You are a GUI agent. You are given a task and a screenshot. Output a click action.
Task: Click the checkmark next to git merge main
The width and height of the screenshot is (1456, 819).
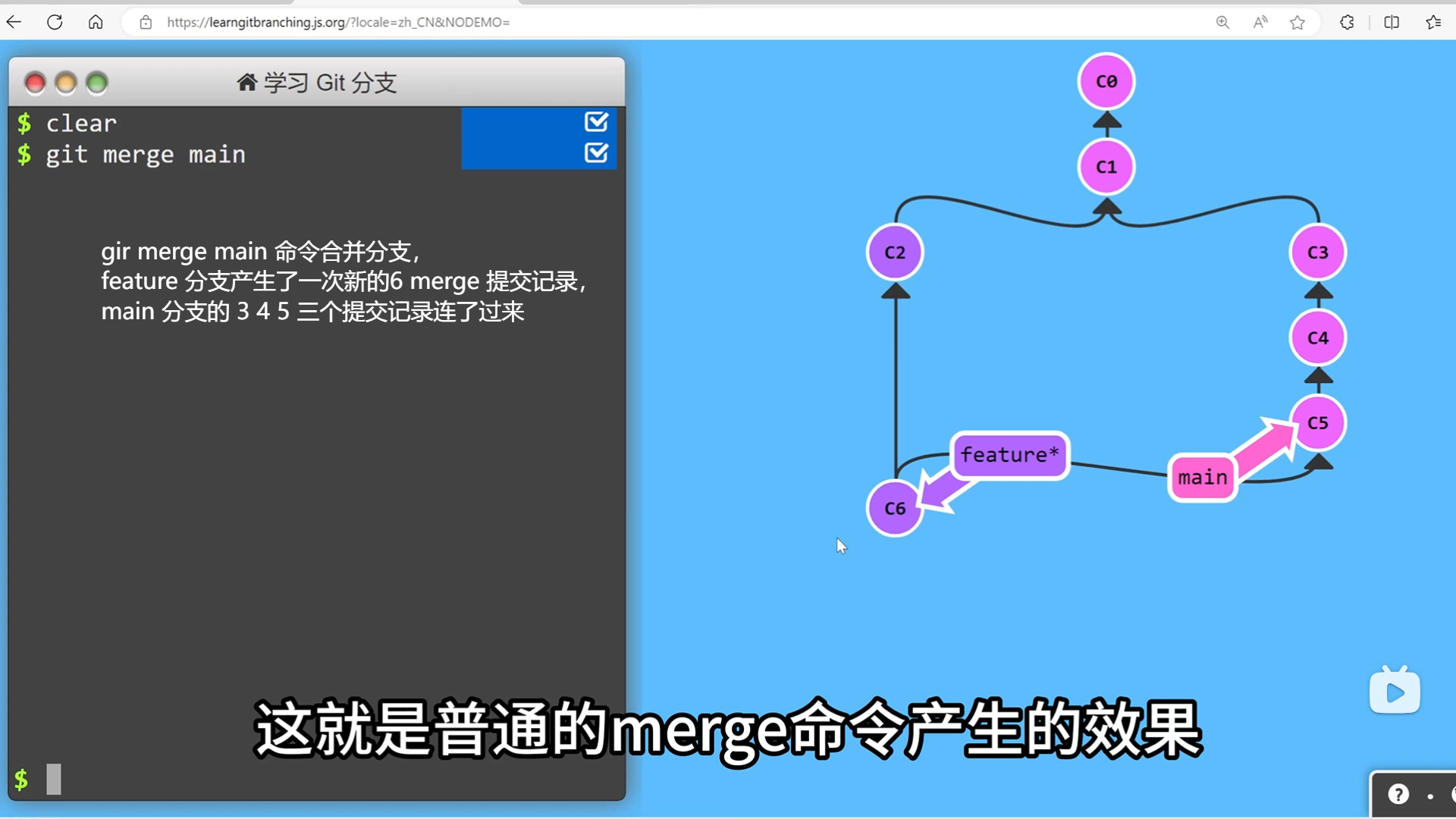(x=596, y=153)
